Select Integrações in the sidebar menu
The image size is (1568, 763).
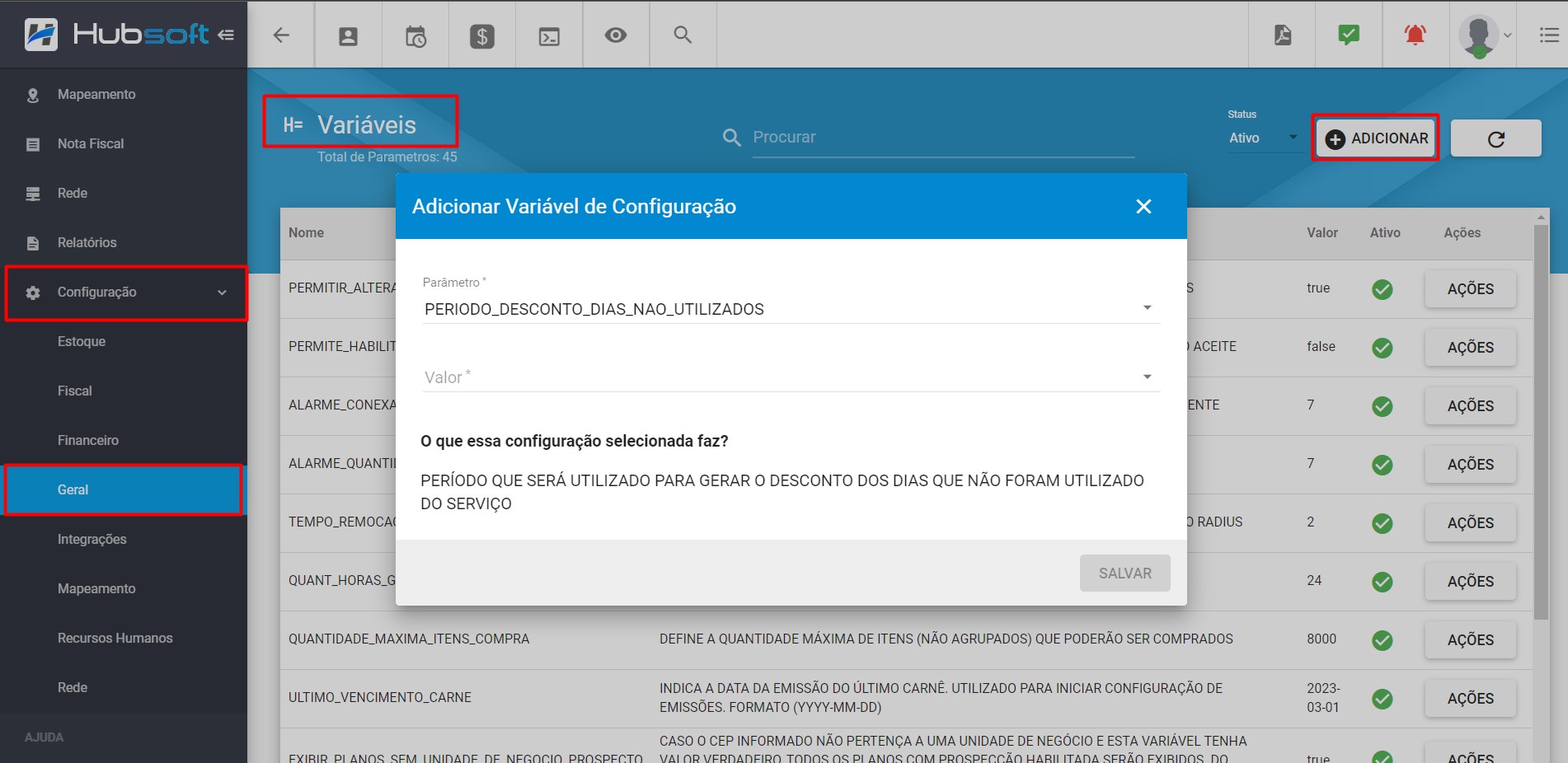point(92,539)
